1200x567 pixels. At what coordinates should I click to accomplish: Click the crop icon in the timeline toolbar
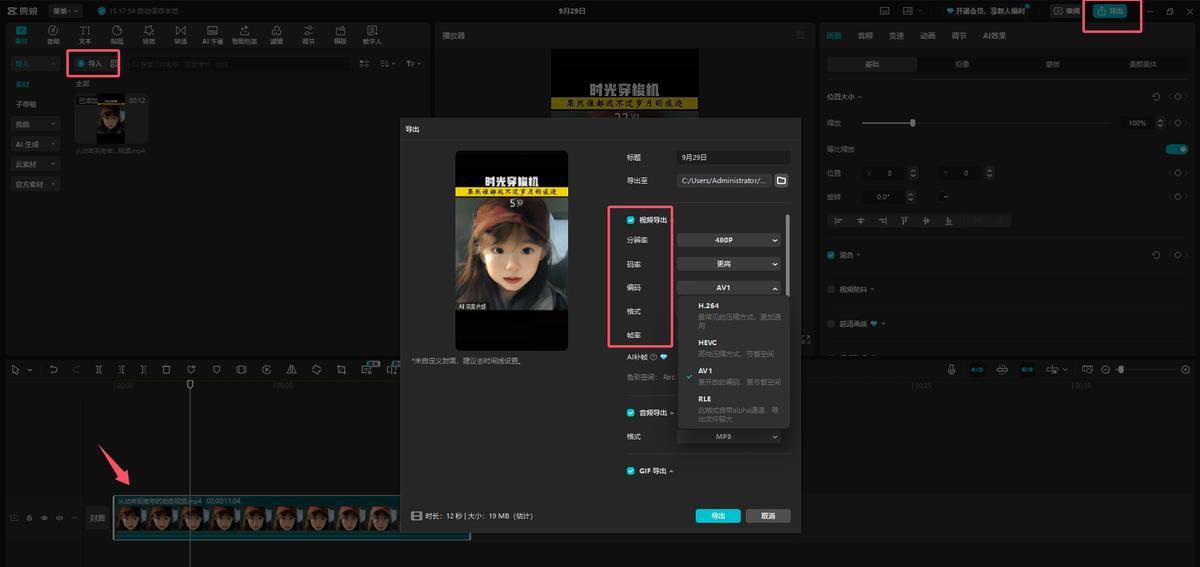341,369
